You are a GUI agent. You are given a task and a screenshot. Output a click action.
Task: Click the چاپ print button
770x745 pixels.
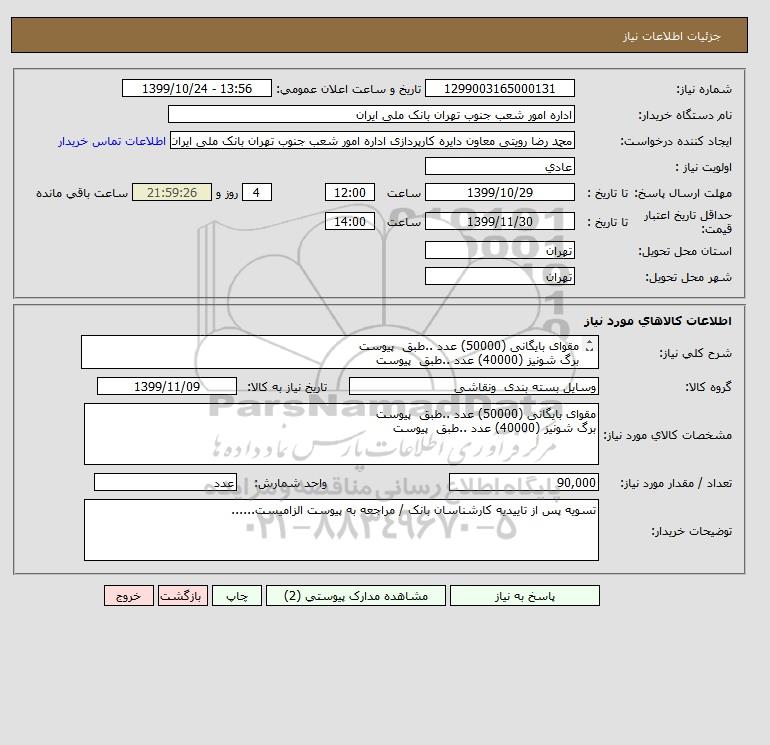point(237,596)
